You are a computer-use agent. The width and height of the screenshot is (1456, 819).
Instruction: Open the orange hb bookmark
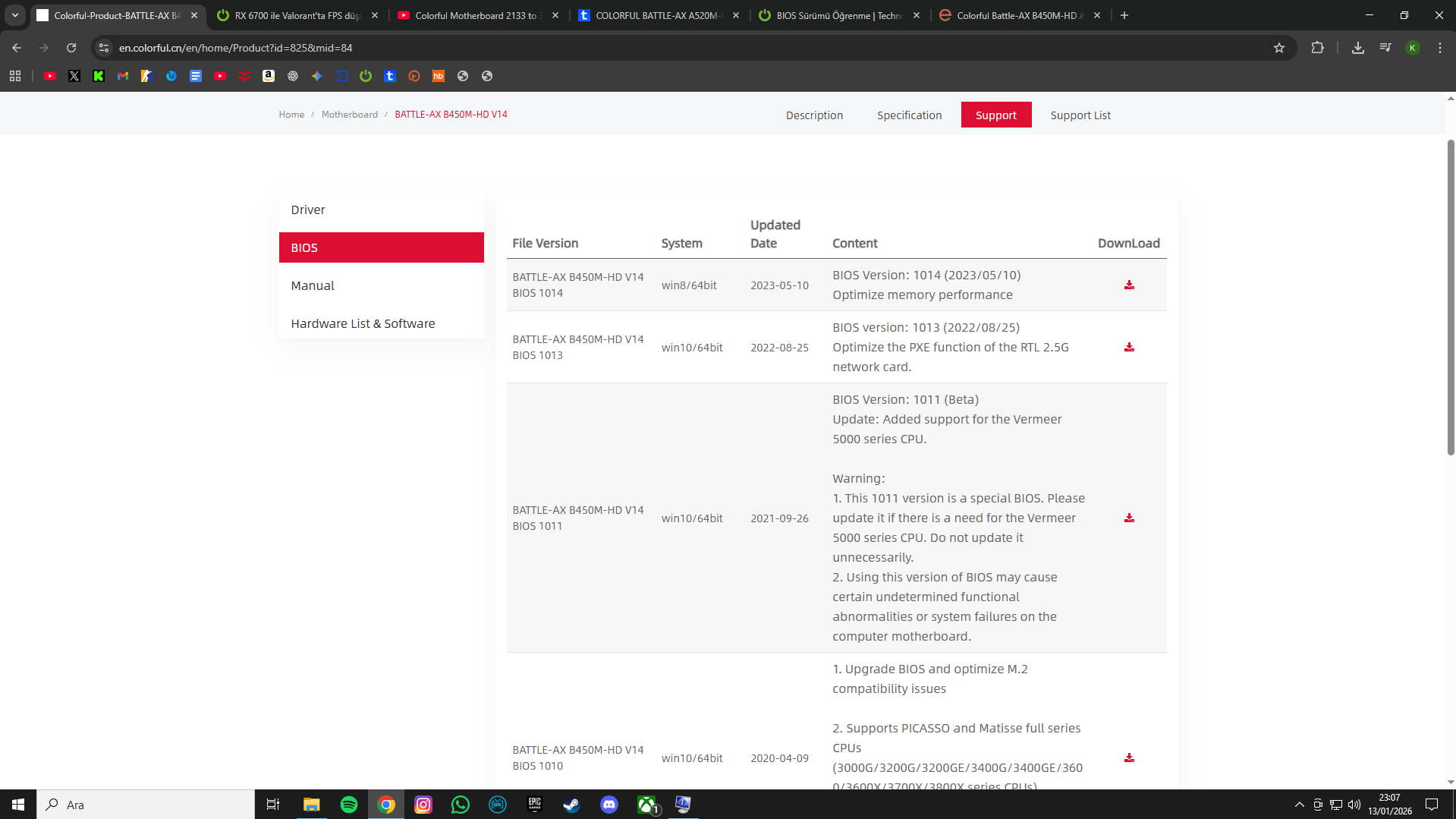(x=439, y=76)
